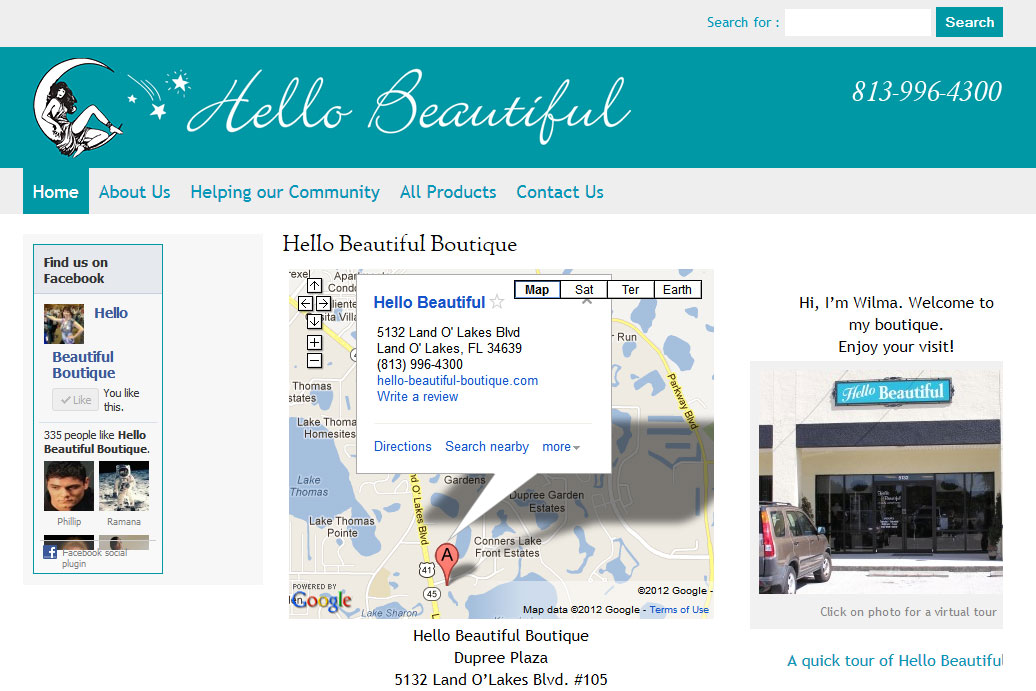Switch the map to Earth view
Image resolution: width=1036 pixels, height=691 pixels.
click(x=677, y=289)
